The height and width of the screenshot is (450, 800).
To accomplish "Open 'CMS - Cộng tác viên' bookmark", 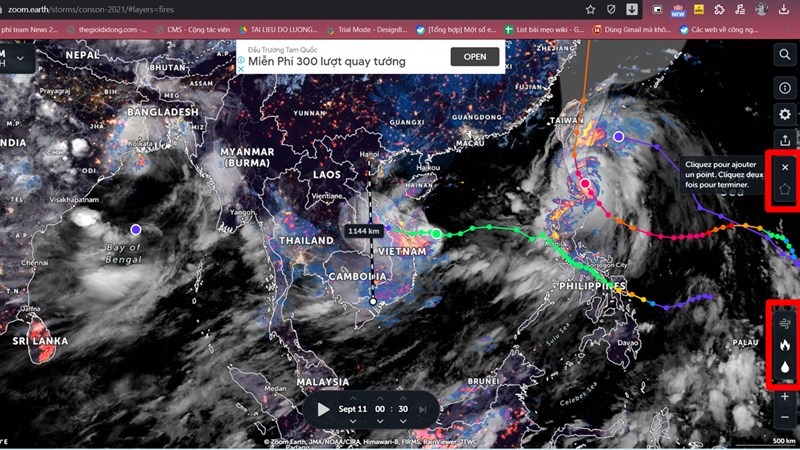I will (193, 30).
